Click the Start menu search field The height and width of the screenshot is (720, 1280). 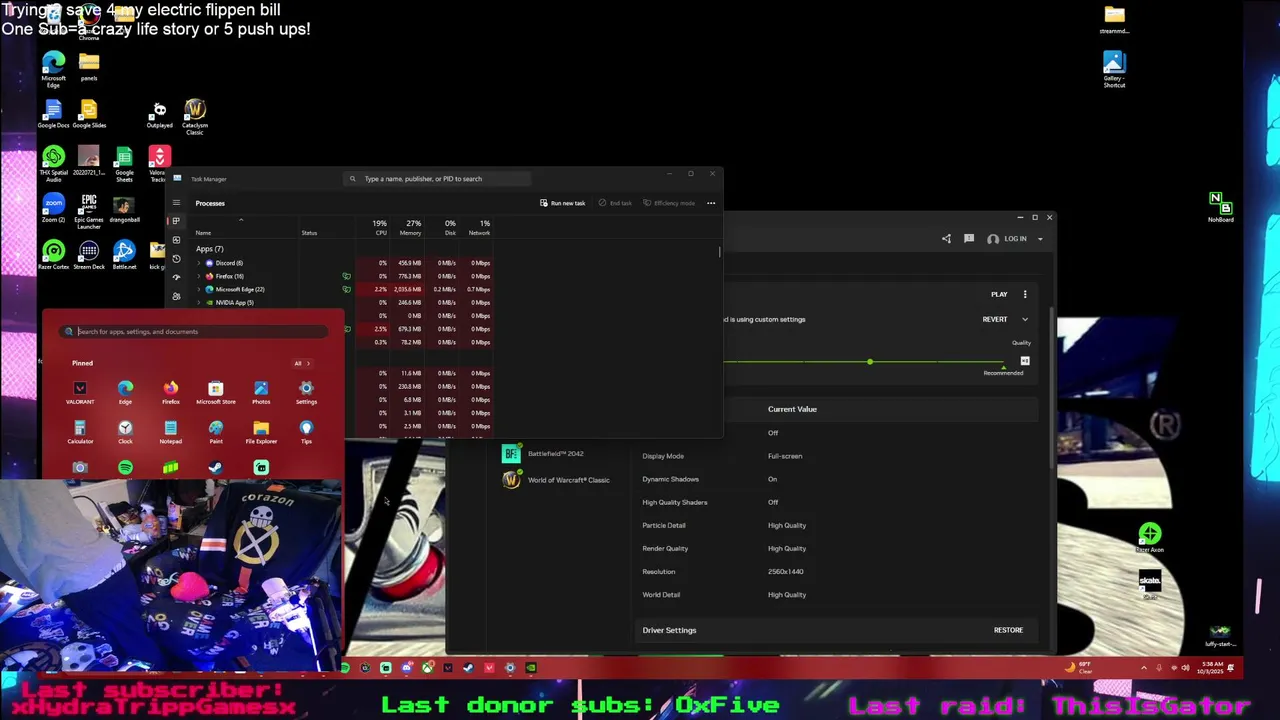pos(192,331)
